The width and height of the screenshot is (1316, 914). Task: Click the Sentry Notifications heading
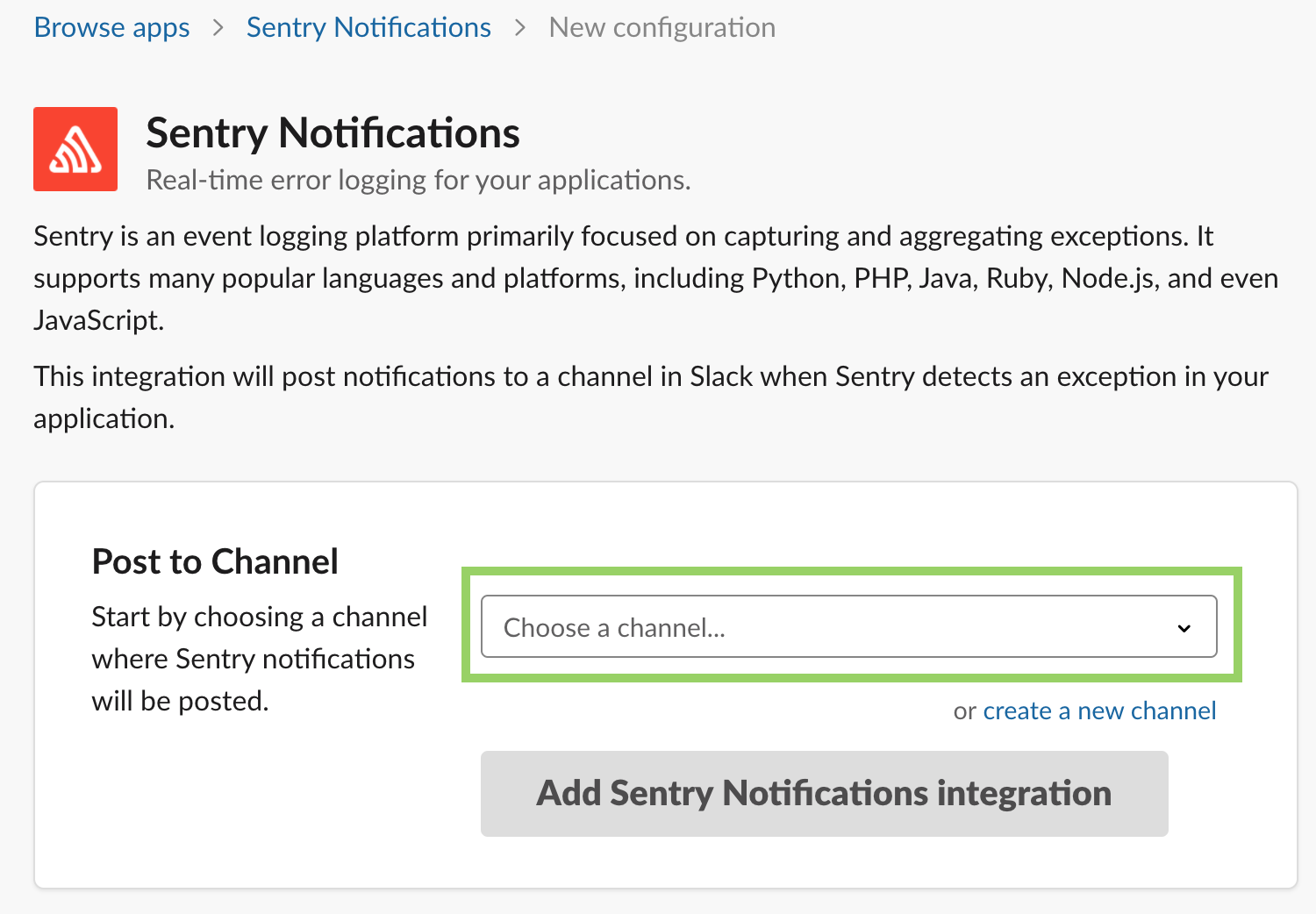(x=333, y=133)
